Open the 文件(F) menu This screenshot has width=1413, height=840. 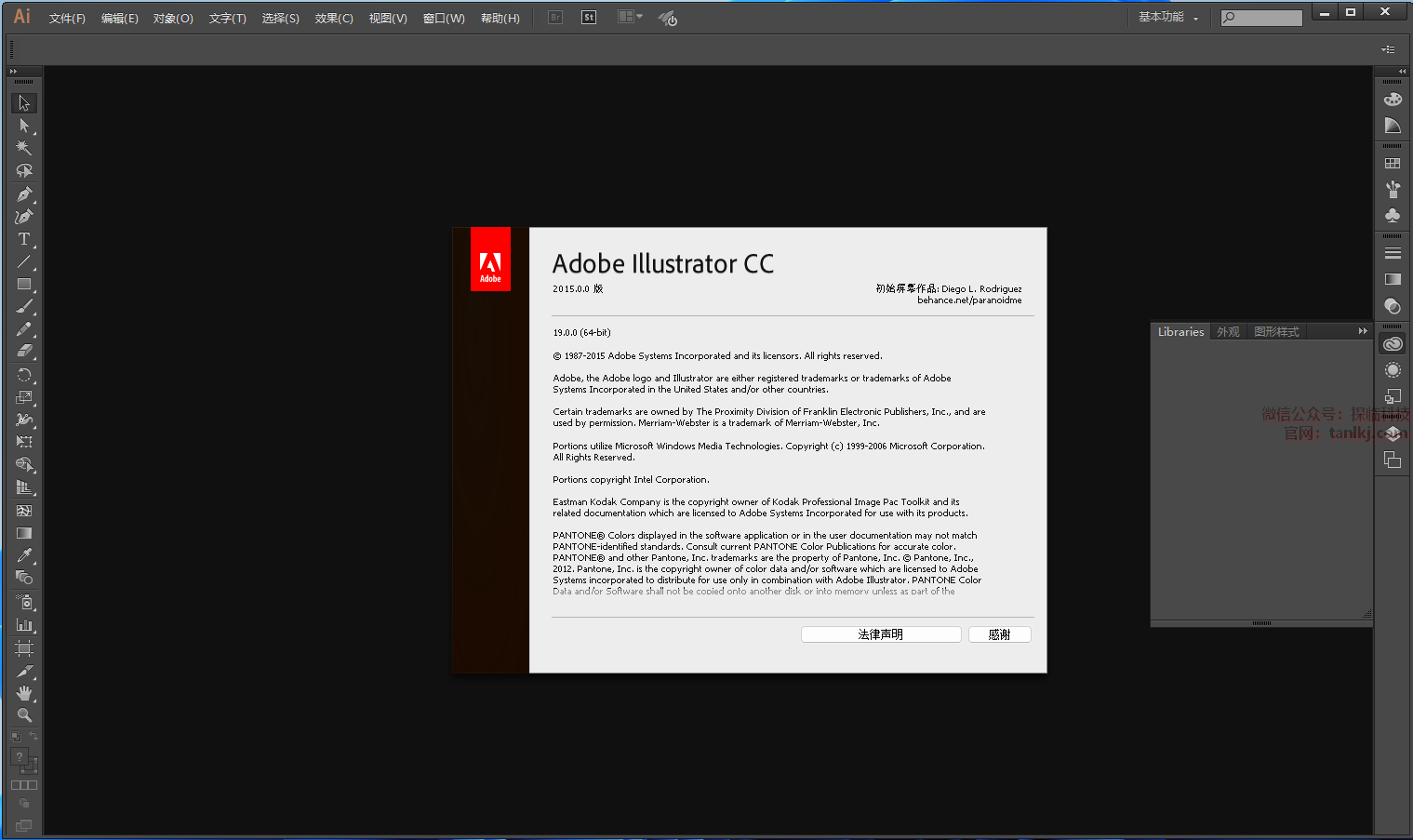click(67, 19)
